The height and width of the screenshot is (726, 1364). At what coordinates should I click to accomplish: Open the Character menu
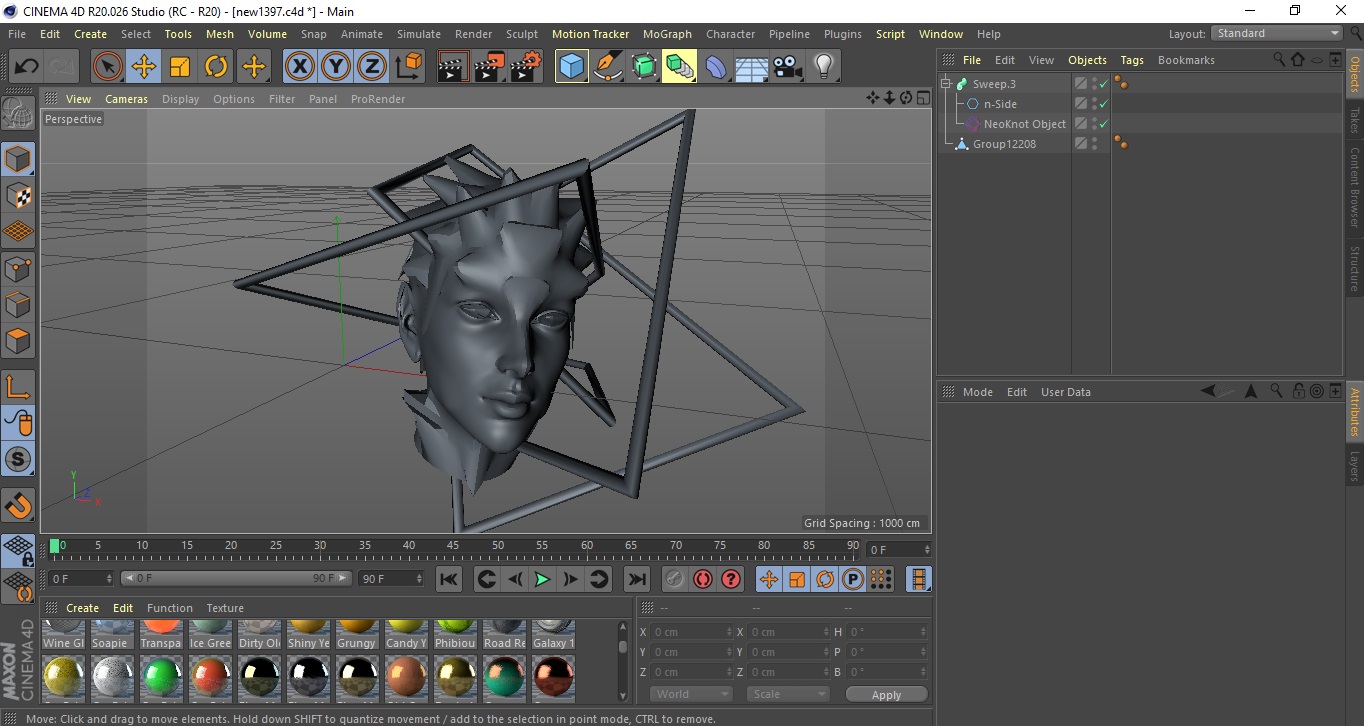coord(731,34)
